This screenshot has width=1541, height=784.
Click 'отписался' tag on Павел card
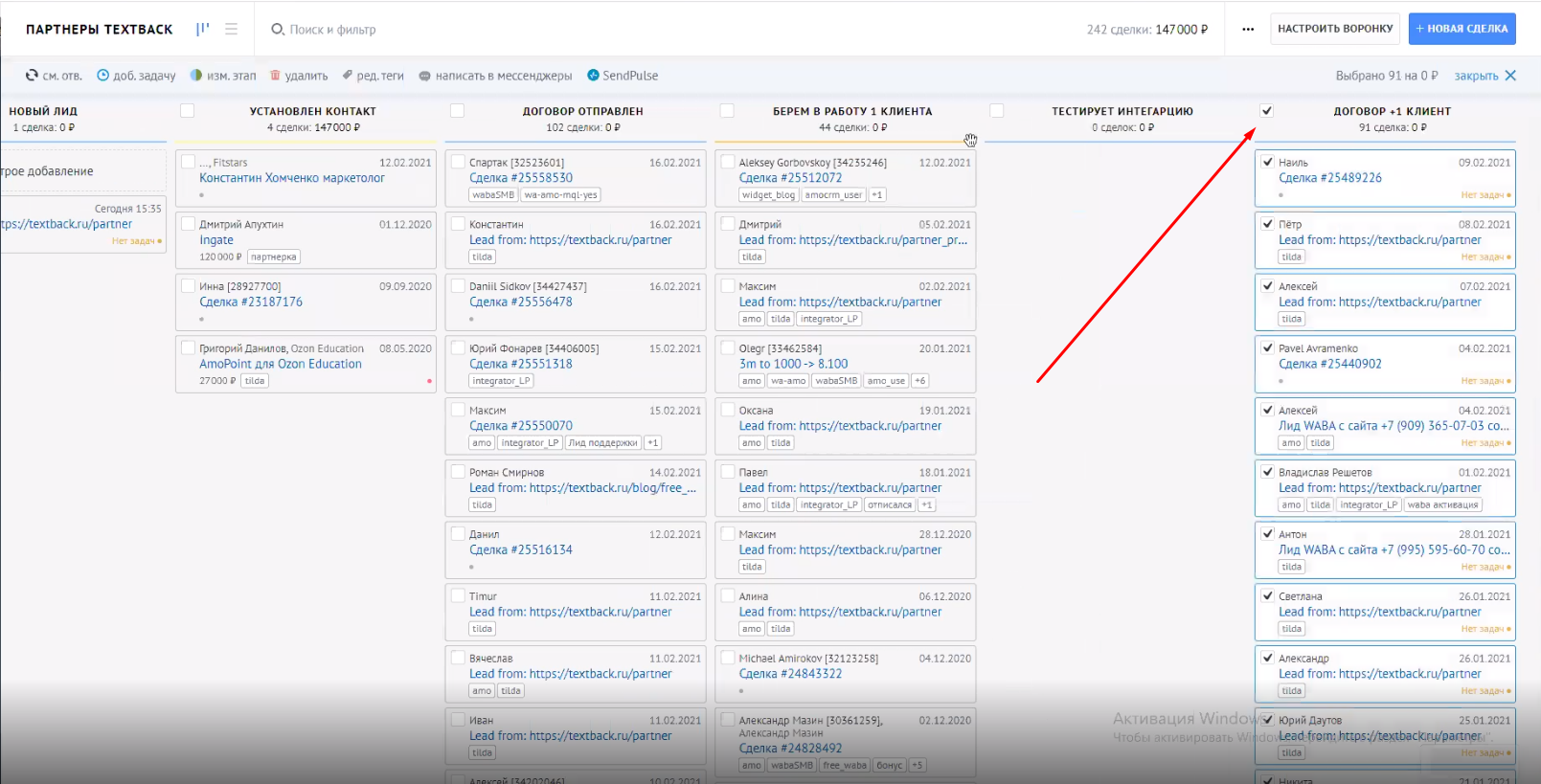tap(890, 504)
